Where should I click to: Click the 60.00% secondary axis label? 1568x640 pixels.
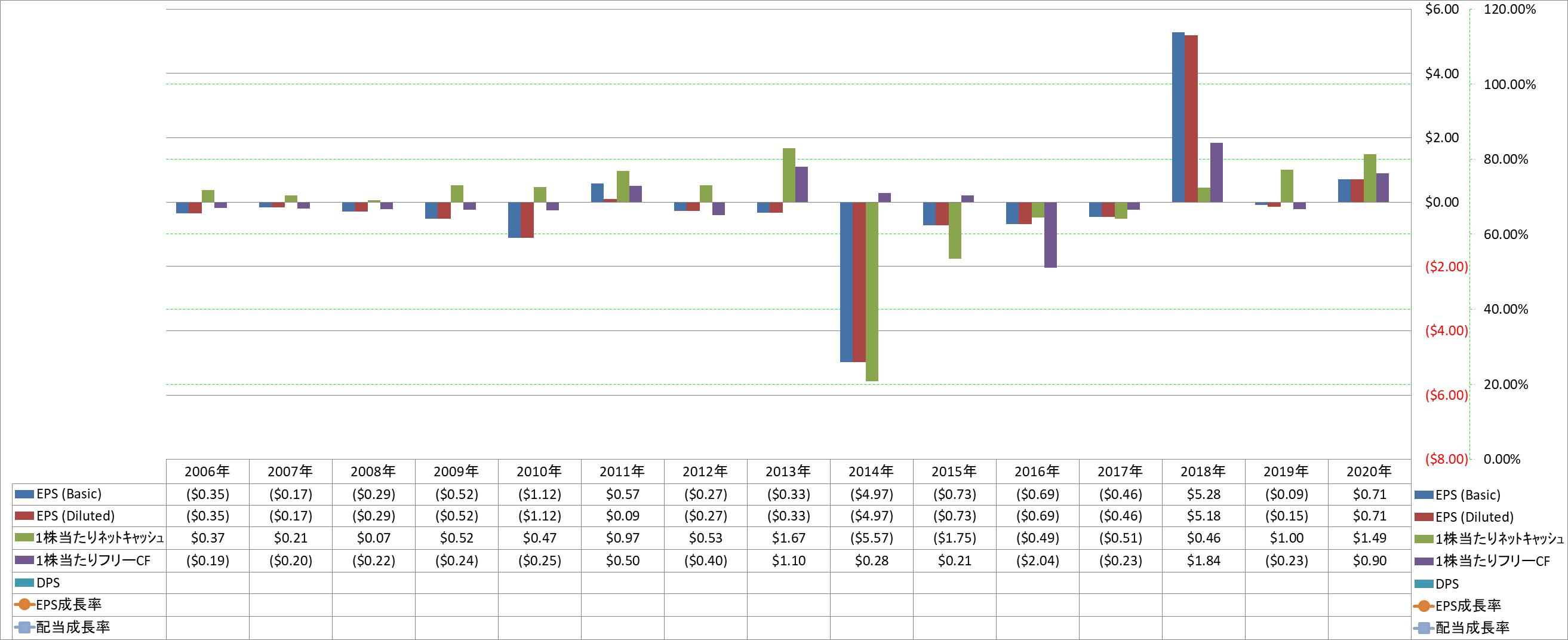coord(1506,234)
